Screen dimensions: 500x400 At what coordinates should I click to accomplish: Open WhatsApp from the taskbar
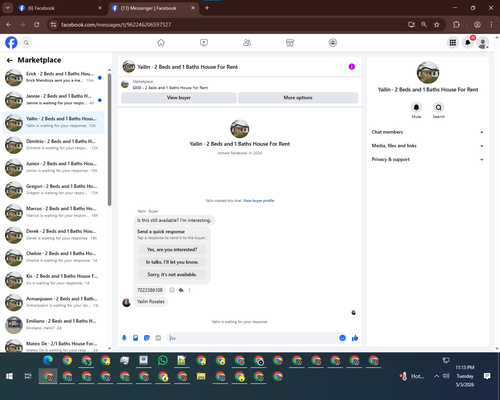163,360
